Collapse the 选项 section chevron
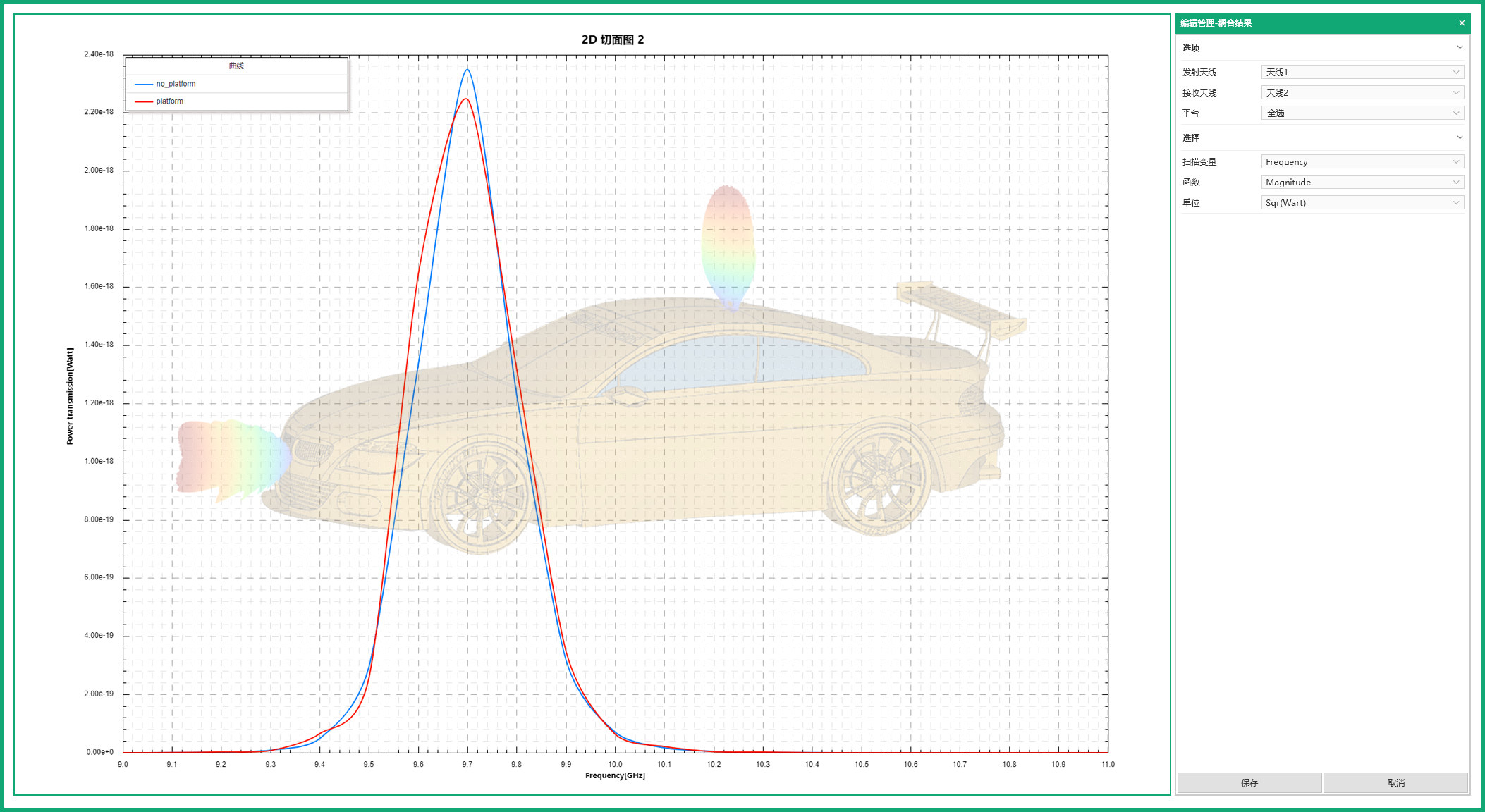The height and width of the screenshot is (812, 1485). (1460, 47)
